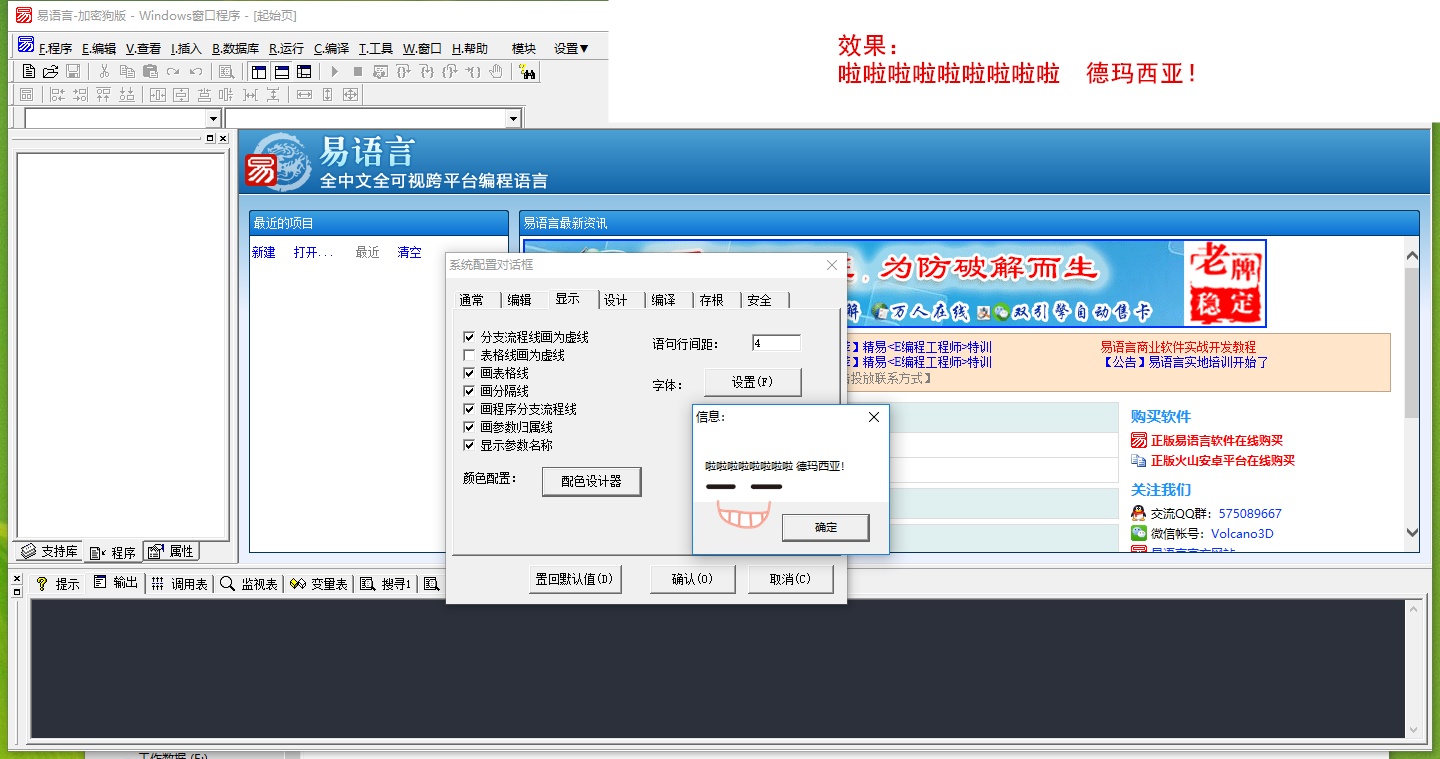The height and width of the screenshot is (759, 1440).
Task: Expand the right toolbar combo box
Action: (513, 119)
